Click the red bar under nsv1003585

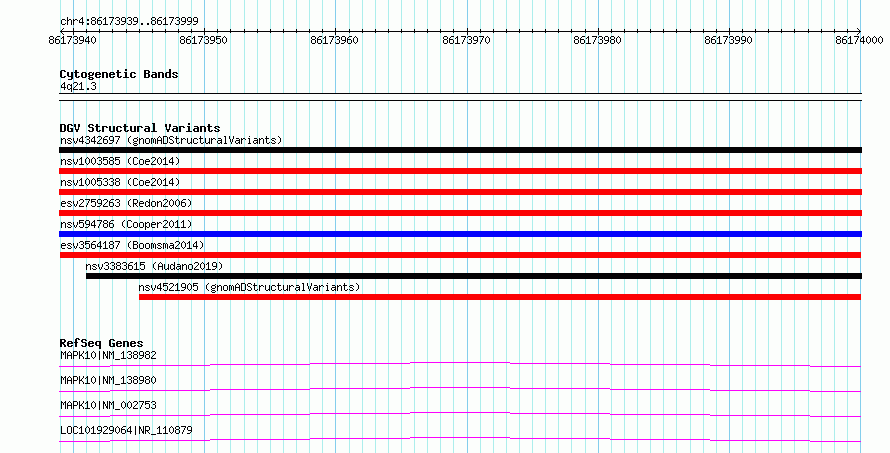[460, 171]
